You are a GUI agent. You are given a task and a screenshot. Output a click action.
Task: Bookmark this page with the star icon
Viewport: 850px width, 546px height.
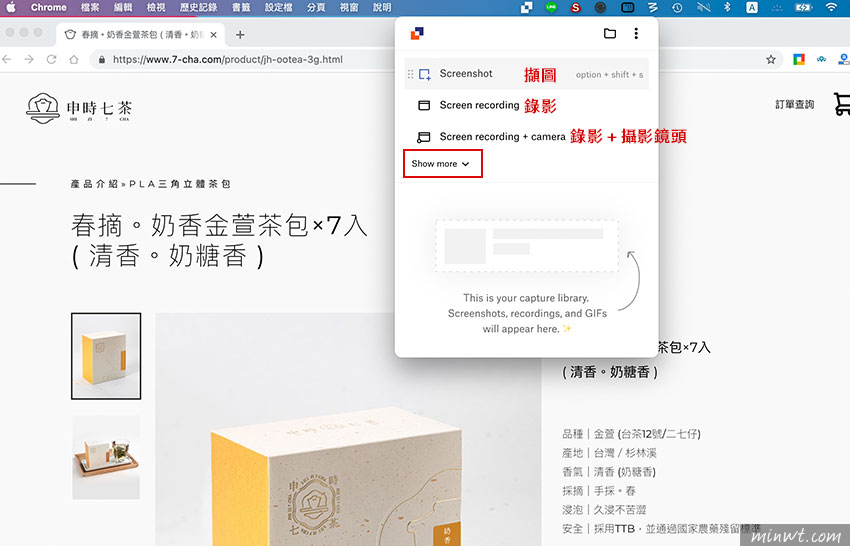click(x=771, y=59)
